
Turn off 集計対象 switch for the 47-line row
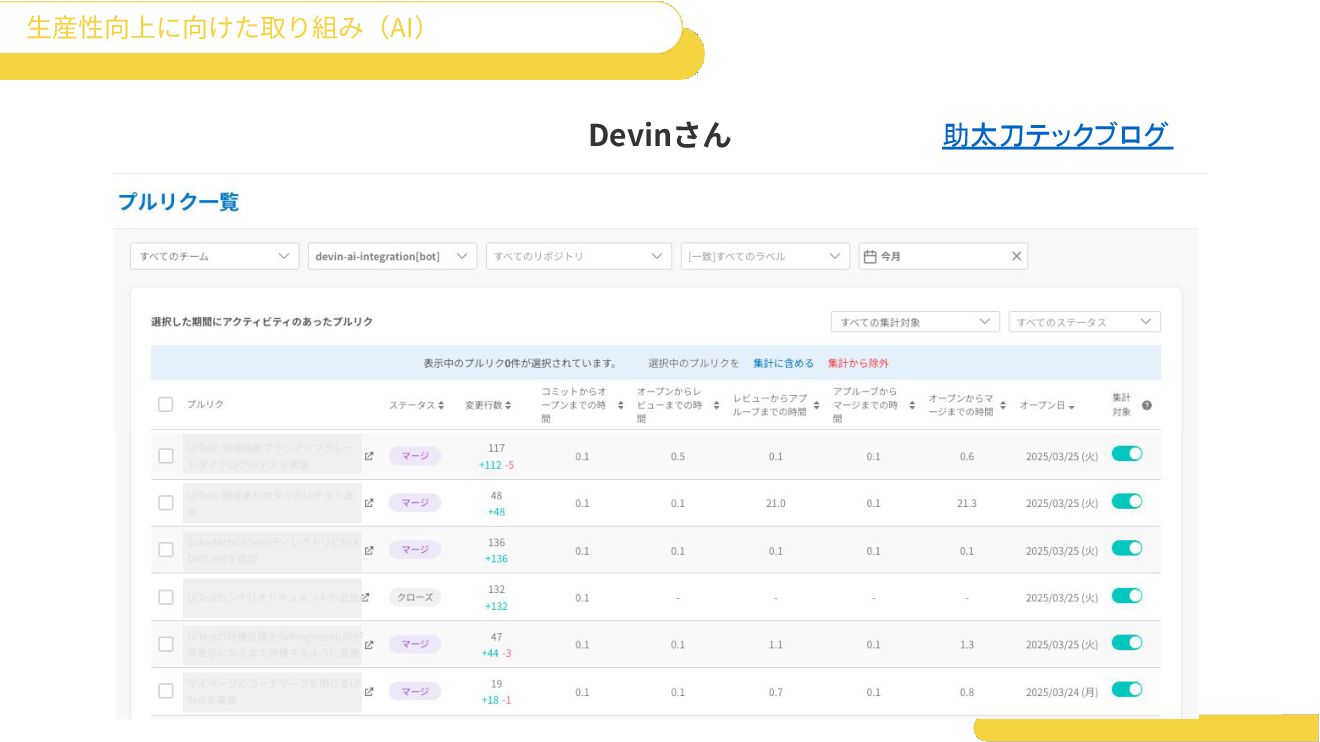(x=1127, y=642)
